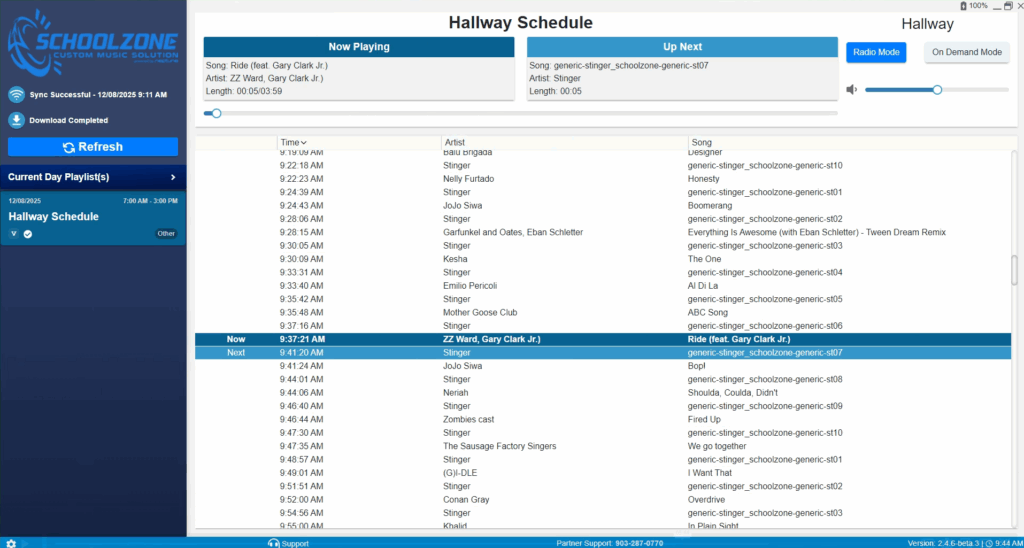Click the checkmark badge on Hallway Schedule

click(x=28, y=234)
